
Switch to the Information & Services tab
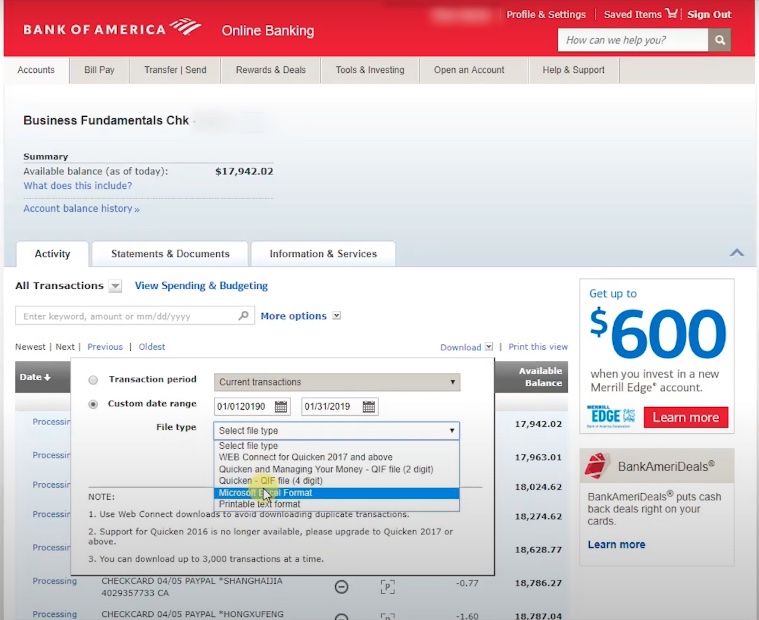323,254
